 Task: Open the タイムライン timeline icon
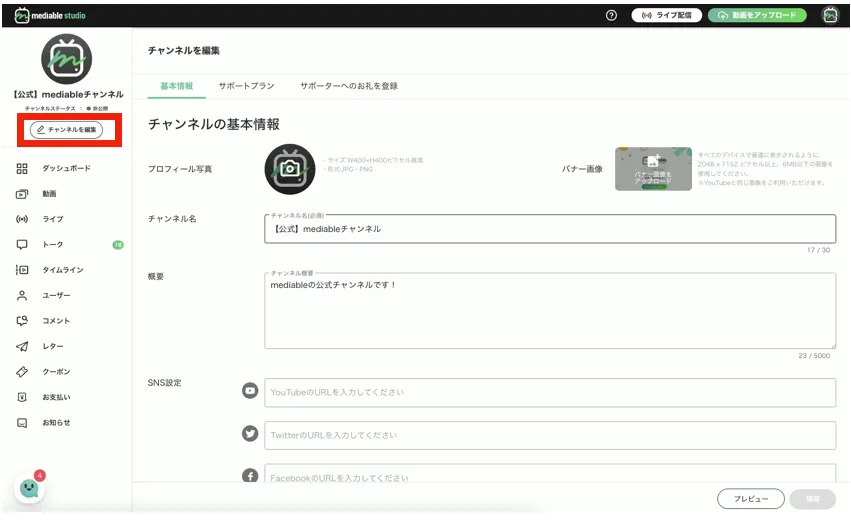tap(22, 270)
